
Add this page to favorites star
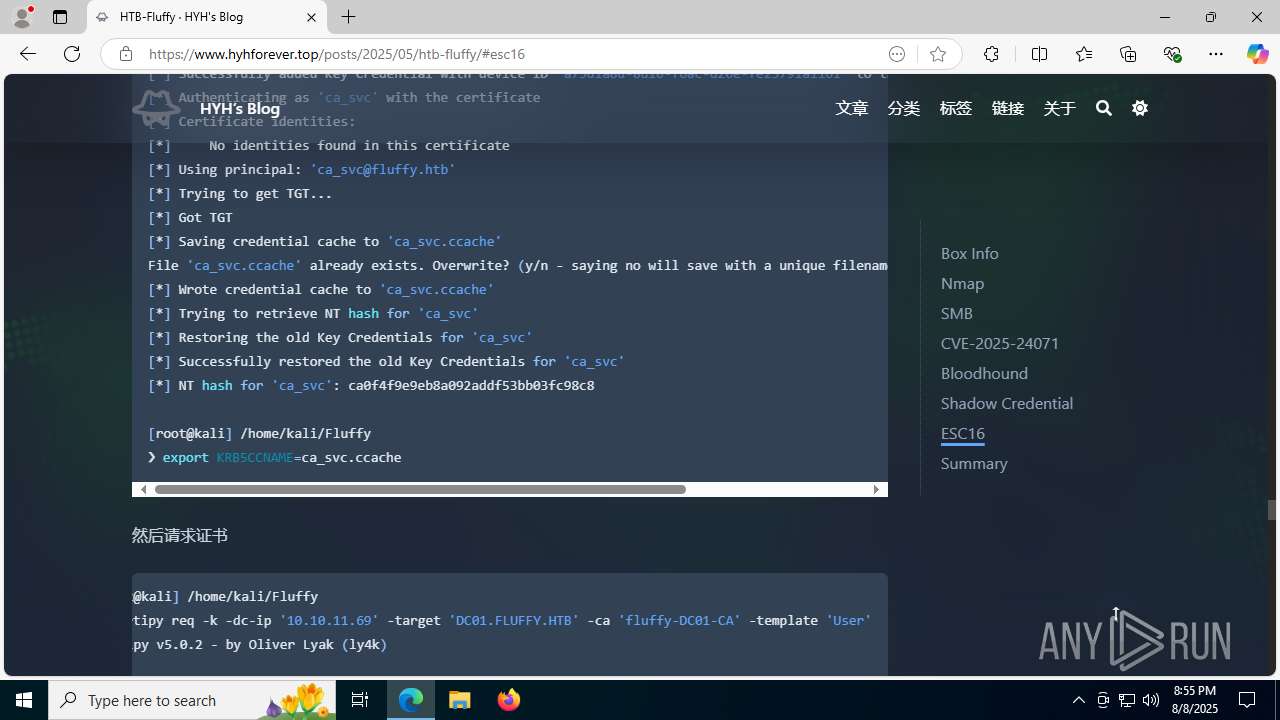tap(937, 54)
